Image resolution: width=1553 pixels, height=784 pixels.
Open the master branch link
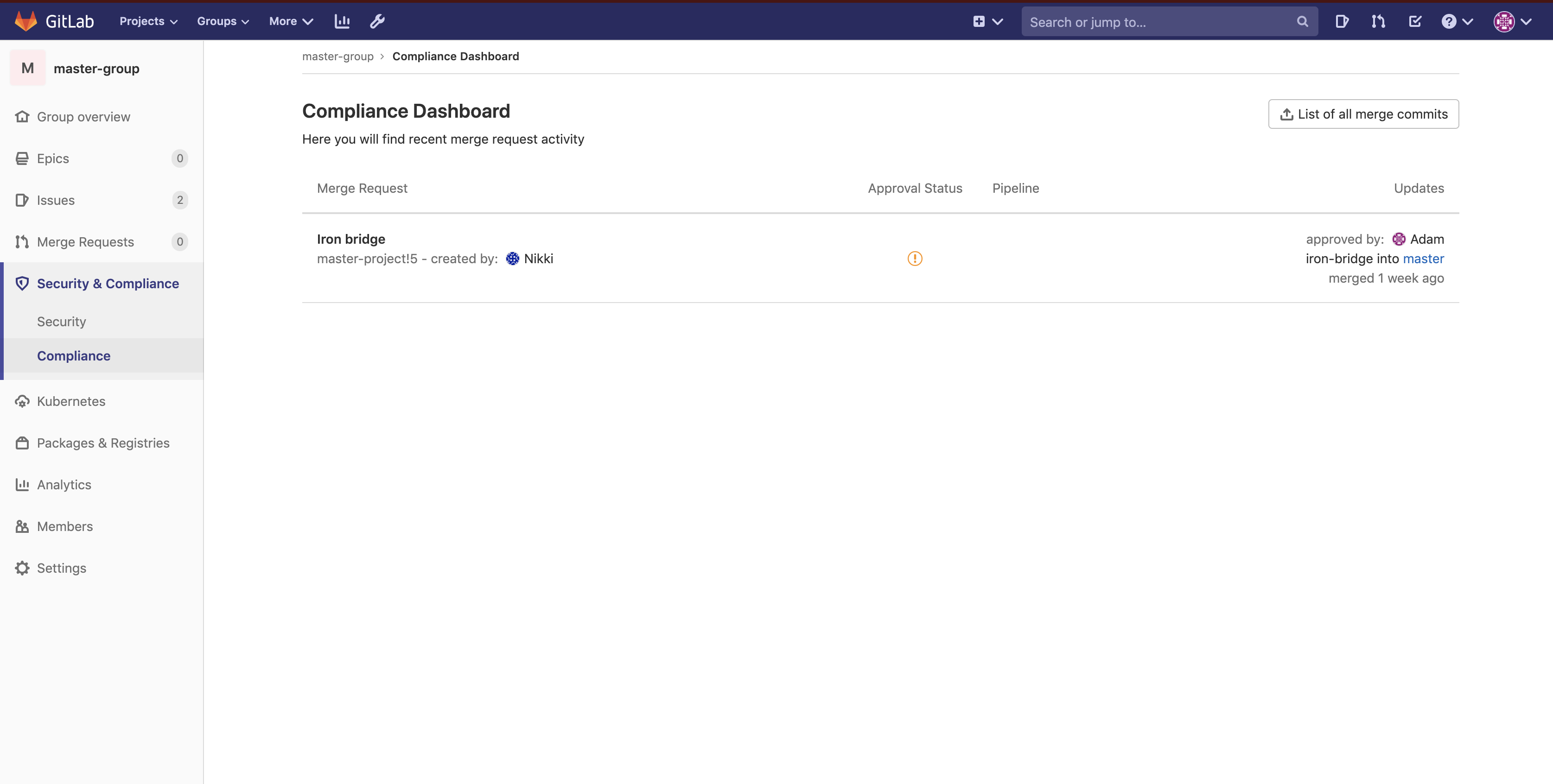coord(1424,259)
